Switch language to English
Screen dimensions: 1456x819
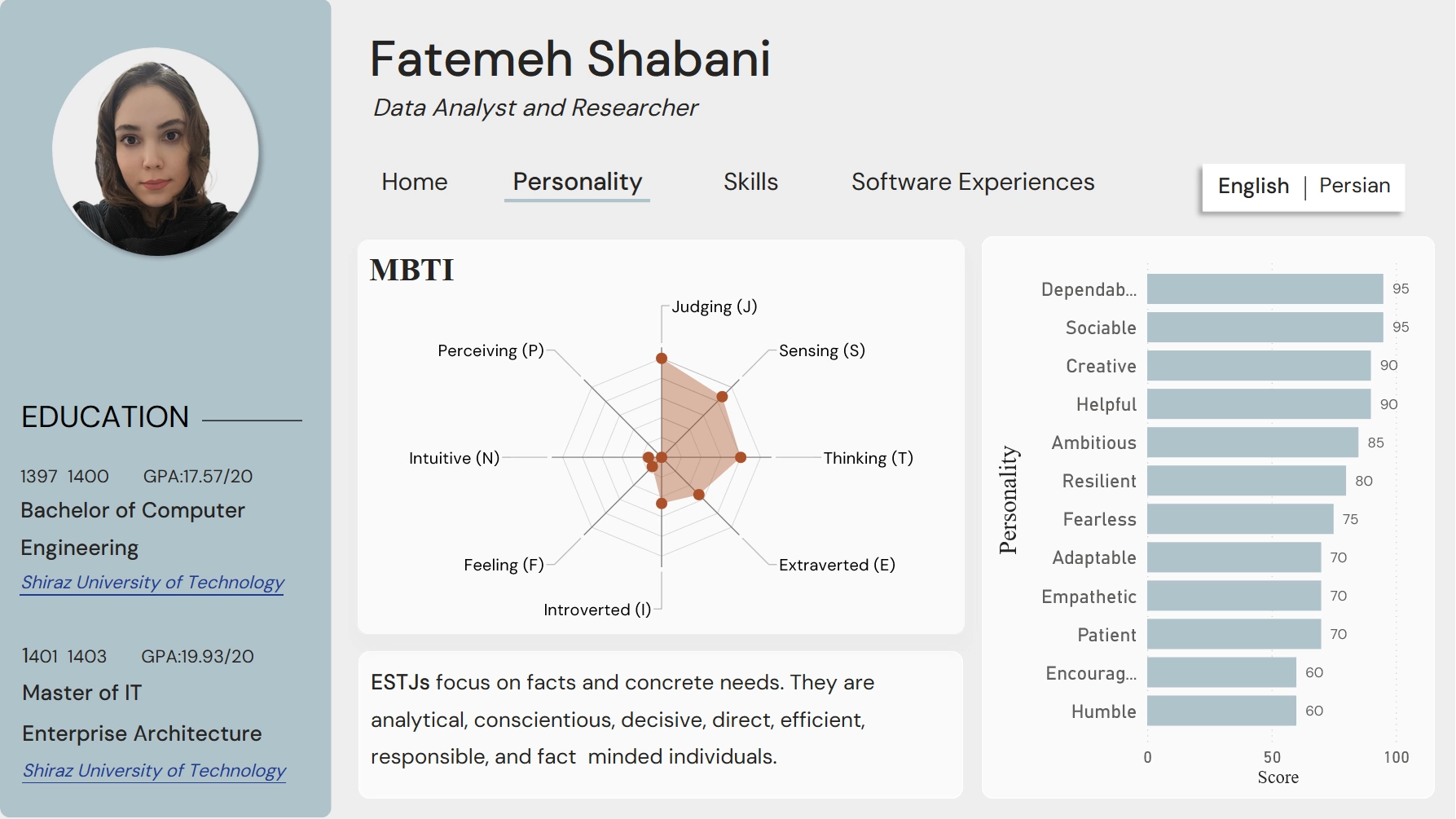coord(1253,186)
